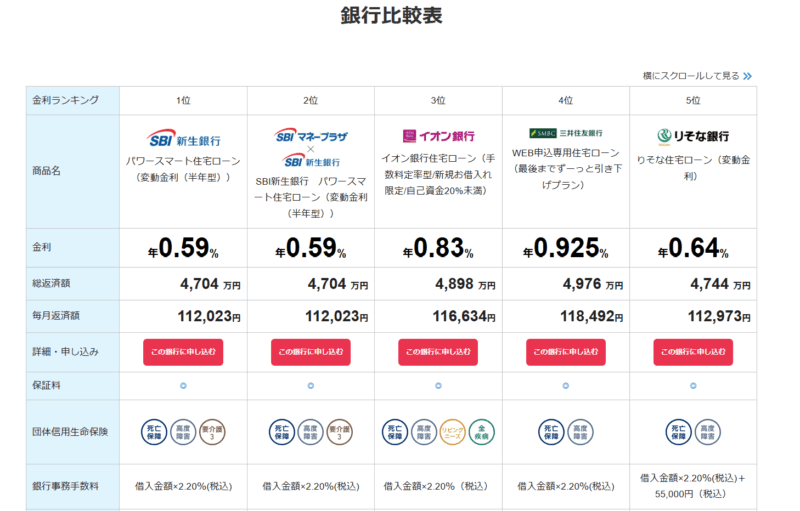Click 死亡保障 badge in りそな銀行 column
The width and height of the screenshot is (800, 511).
click(679, 431)
